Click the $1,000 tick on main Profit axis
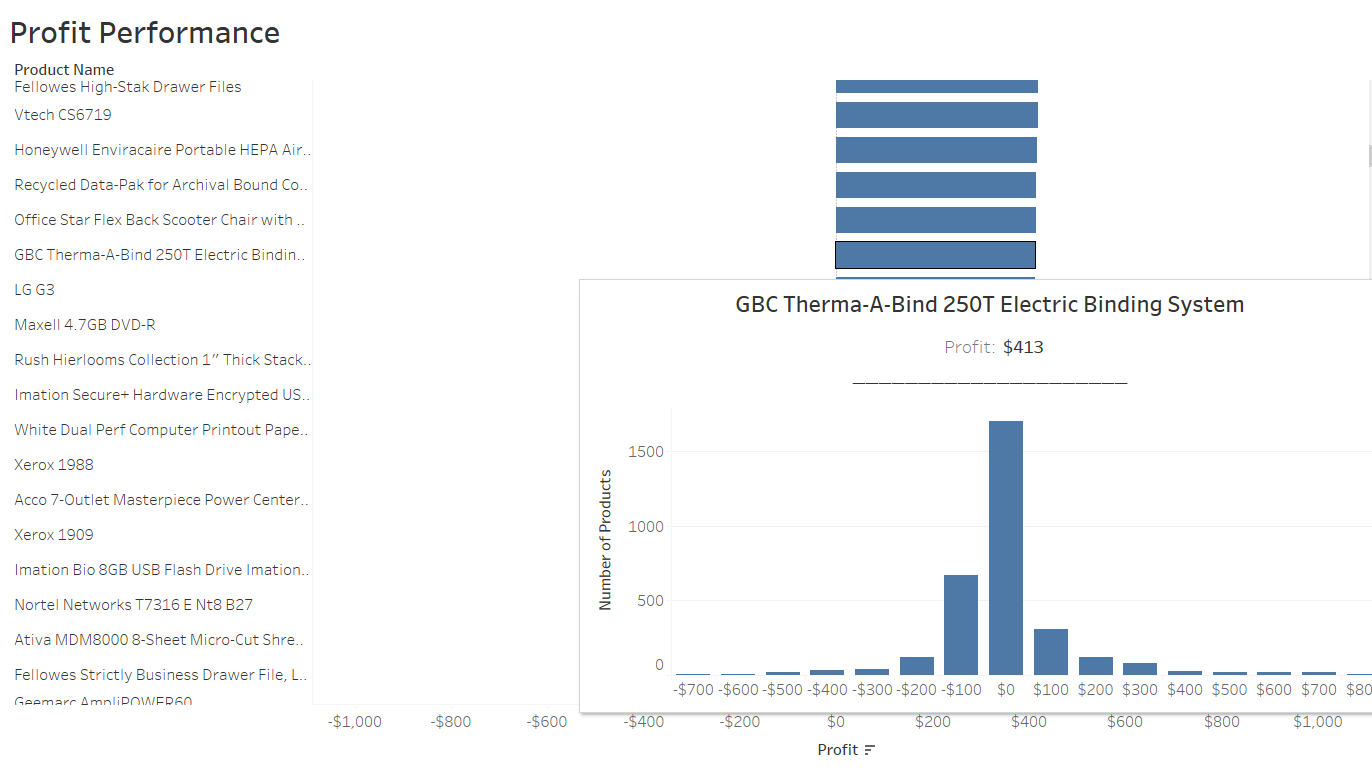 tap(1318, 722)
